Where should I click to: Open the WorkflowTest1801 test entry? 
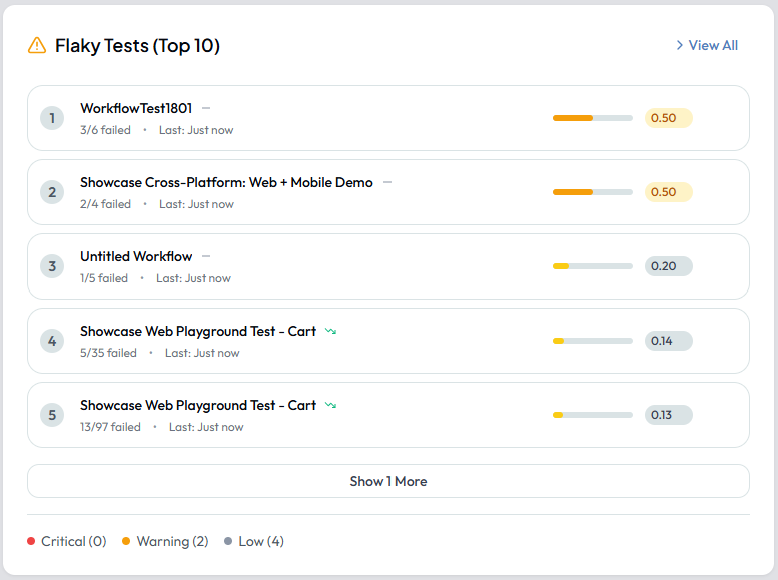[388, 118]
